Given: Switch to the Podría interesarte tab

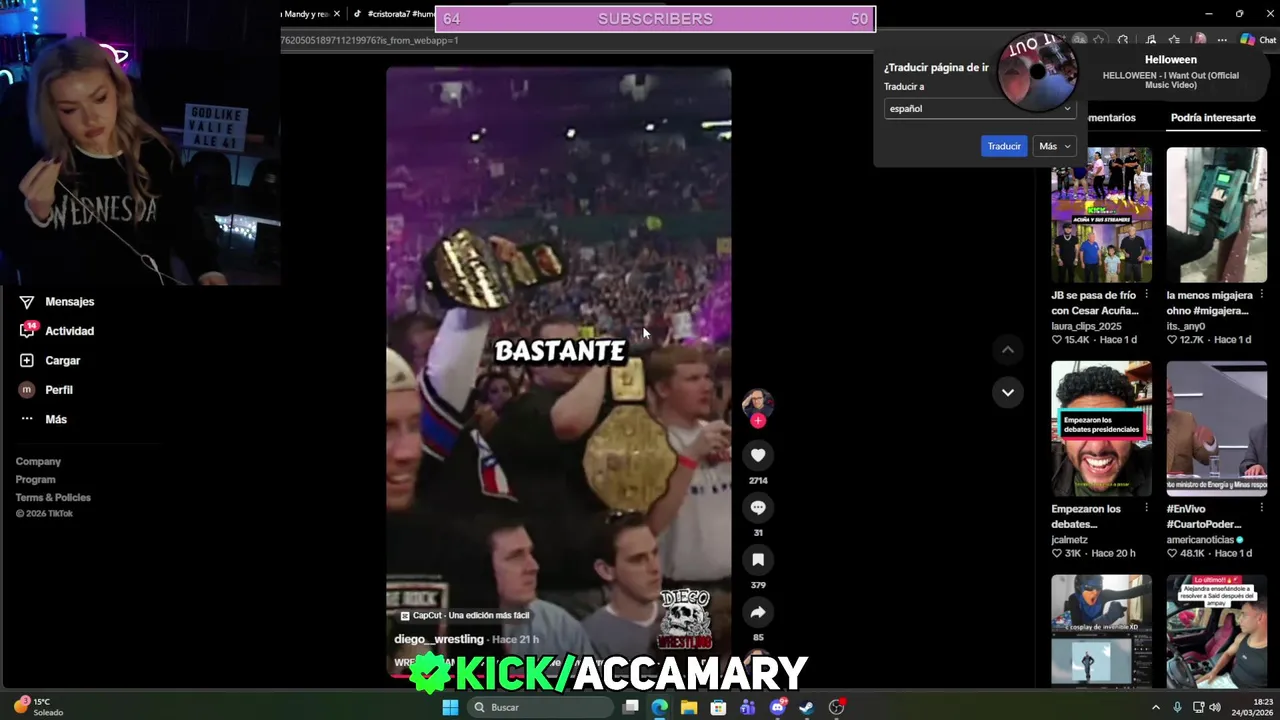Looking at the screenshot, I should [1213, 118].
